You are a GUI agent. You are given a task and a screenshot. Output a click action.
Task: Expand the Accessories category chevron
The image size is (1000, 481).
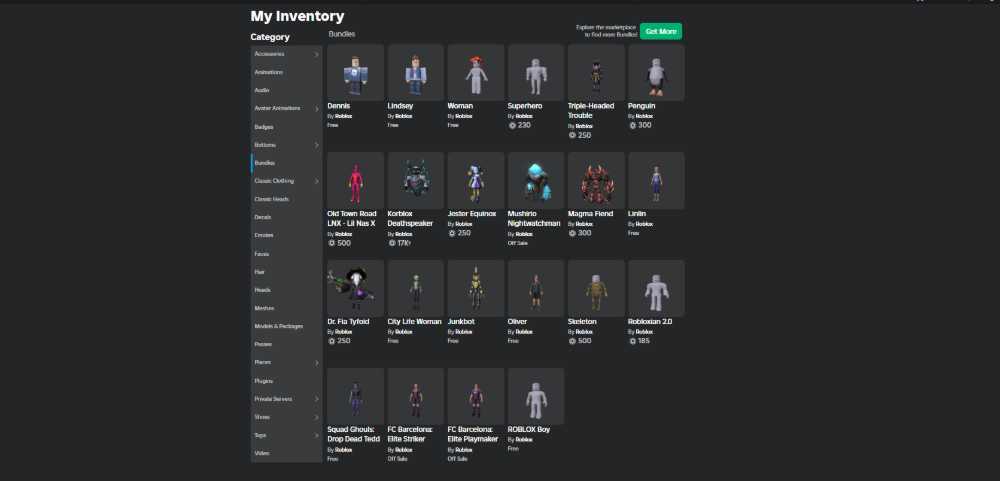pyautogui.click(x=316, y=54)
